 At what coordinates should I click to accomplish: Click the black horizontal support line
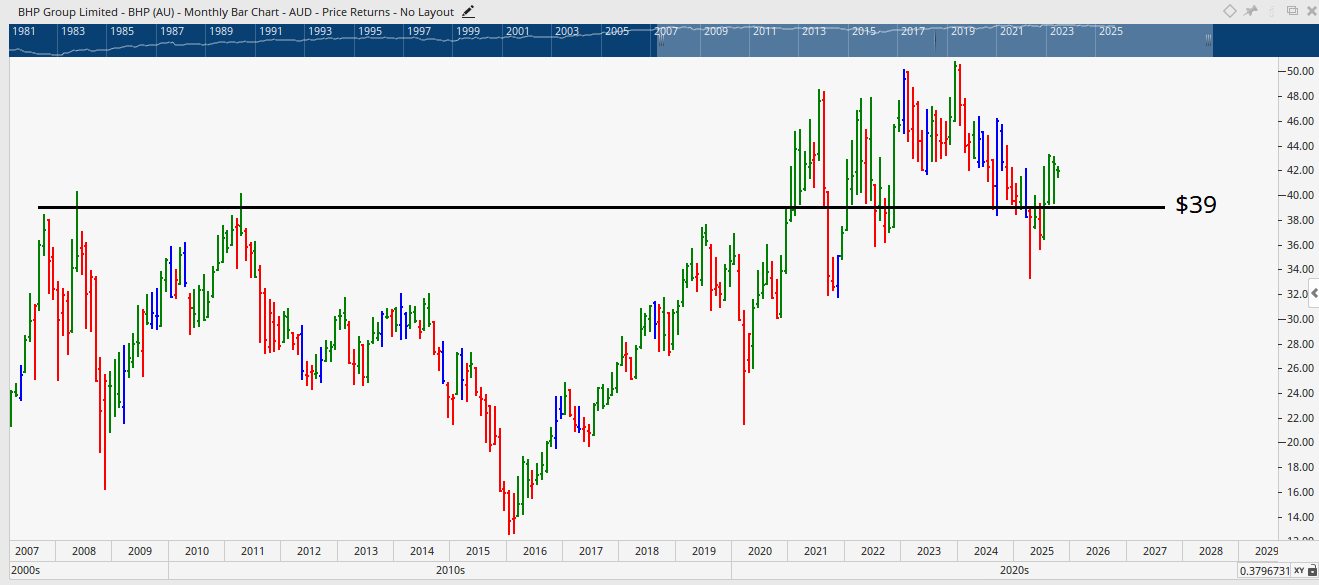[x=600, y=208]
